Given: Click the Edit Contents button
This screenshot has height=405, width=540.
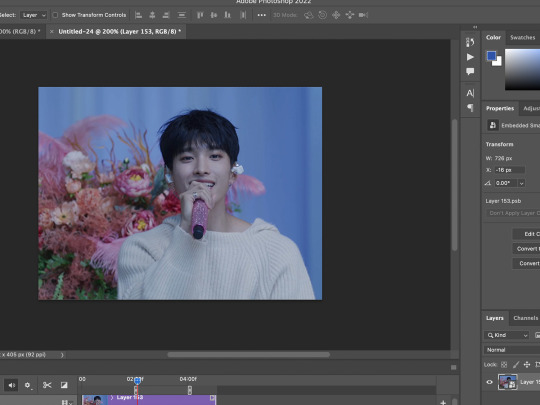Looking at the screenshot, I should (526, 234).
